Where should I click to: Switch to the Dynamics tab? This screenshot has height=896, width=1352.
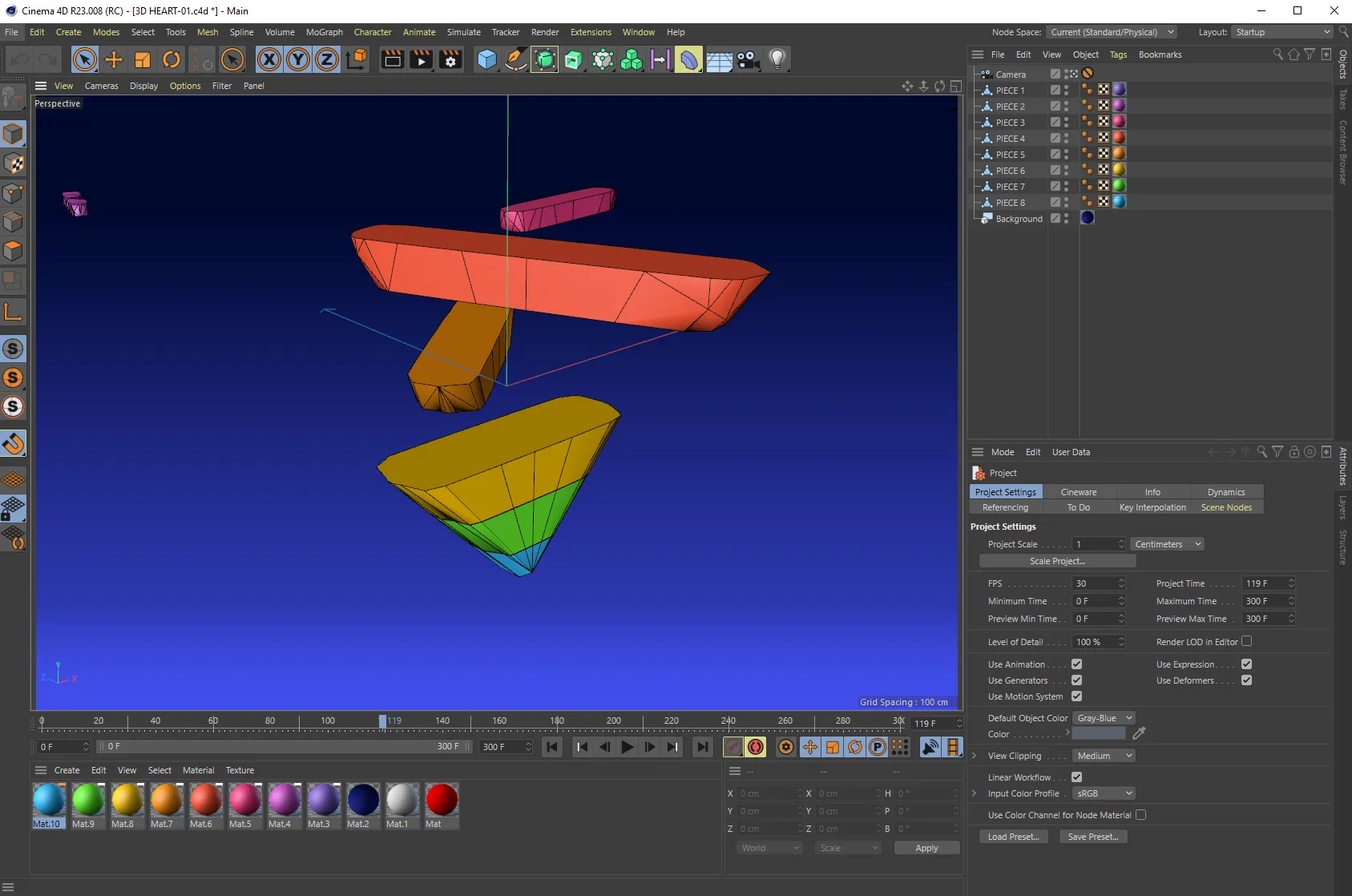[x=1225, y=492]
